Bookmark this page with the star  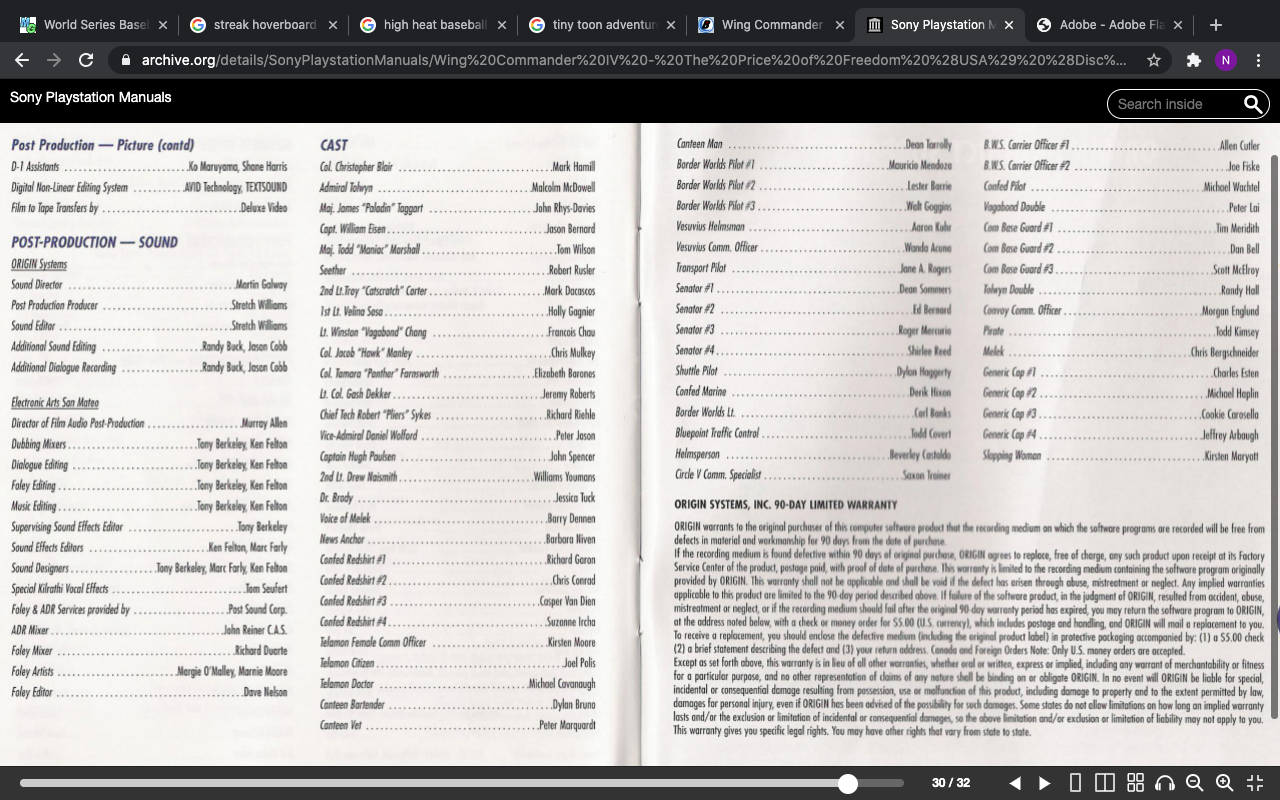pos(1154,60)
